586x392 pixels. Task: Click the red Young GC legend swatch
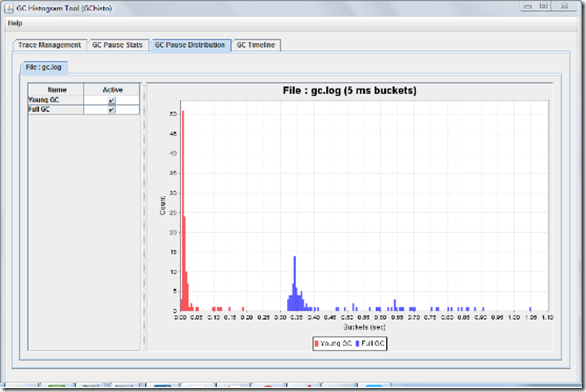point(317,343)
